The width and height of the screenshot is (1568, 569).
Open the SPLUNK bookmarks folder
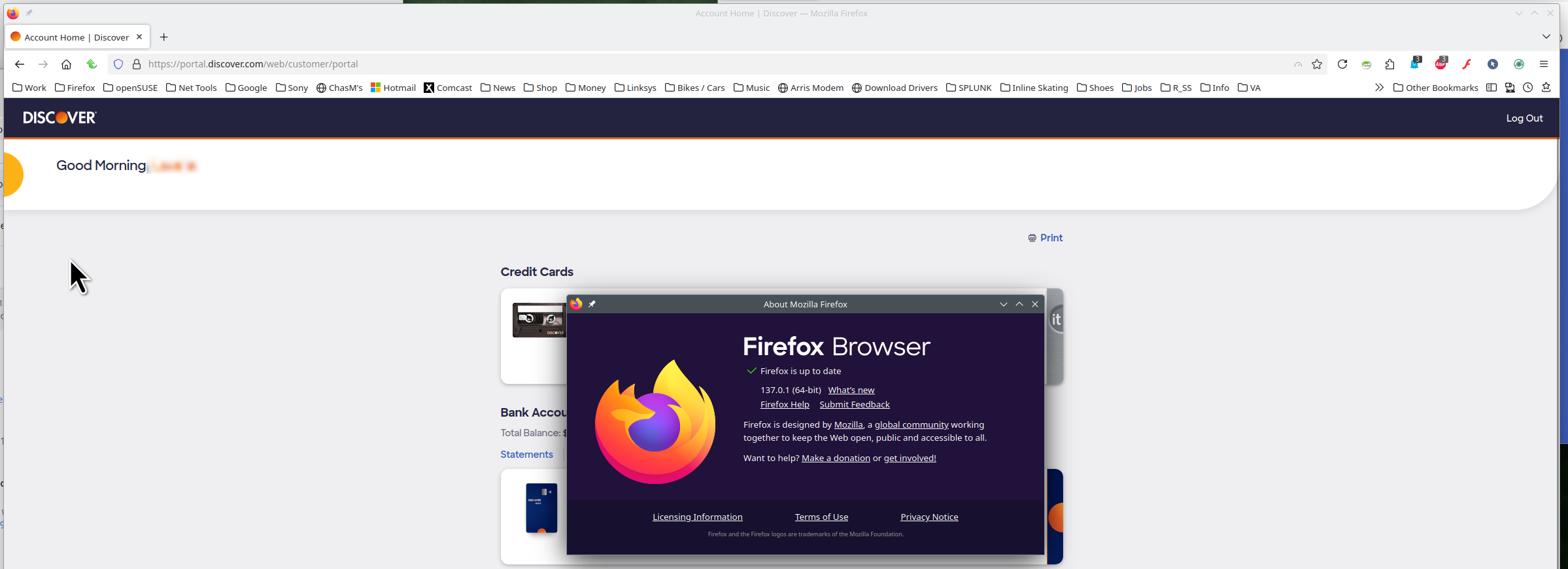point(969,88)
